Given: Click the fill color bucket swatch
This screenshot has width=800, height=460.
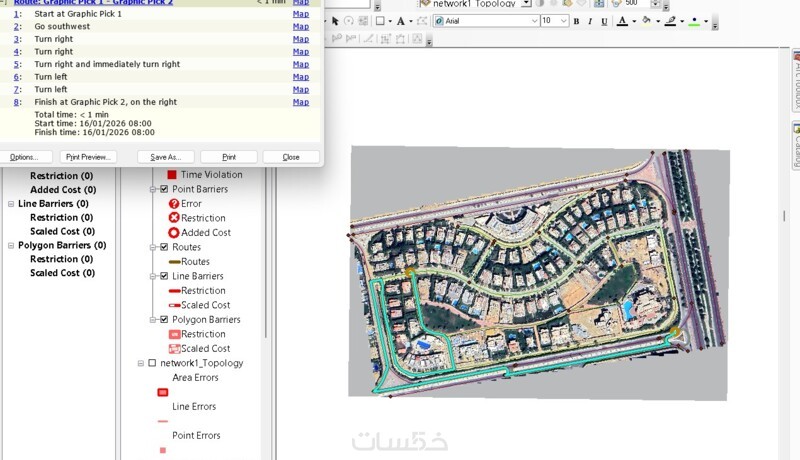Looking at the screenshot, I should 646,21.
